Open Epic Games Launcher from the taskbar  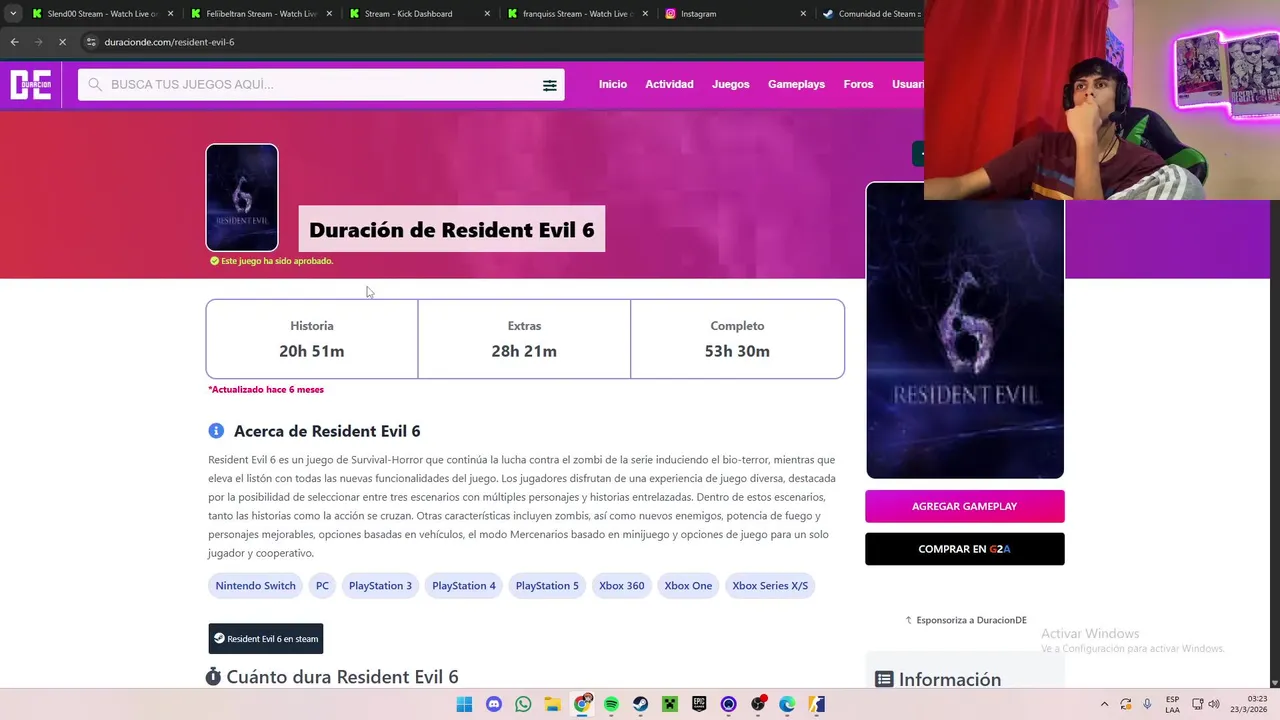tap(699, 704)
